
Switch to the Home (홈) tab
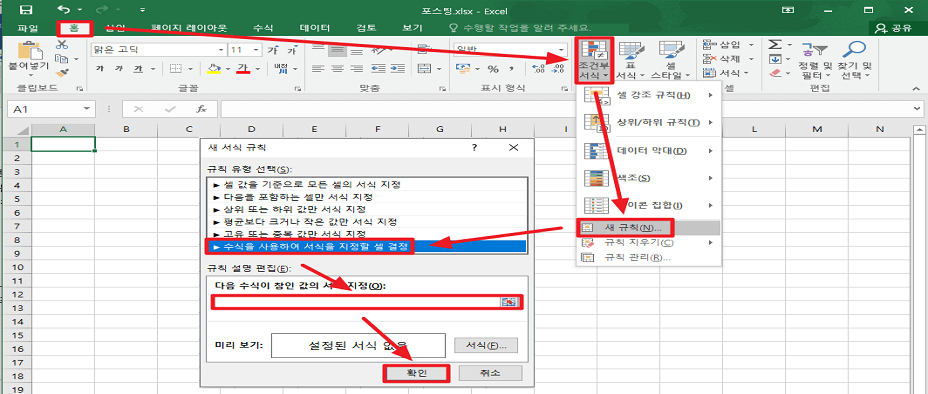tap(75, 28)
